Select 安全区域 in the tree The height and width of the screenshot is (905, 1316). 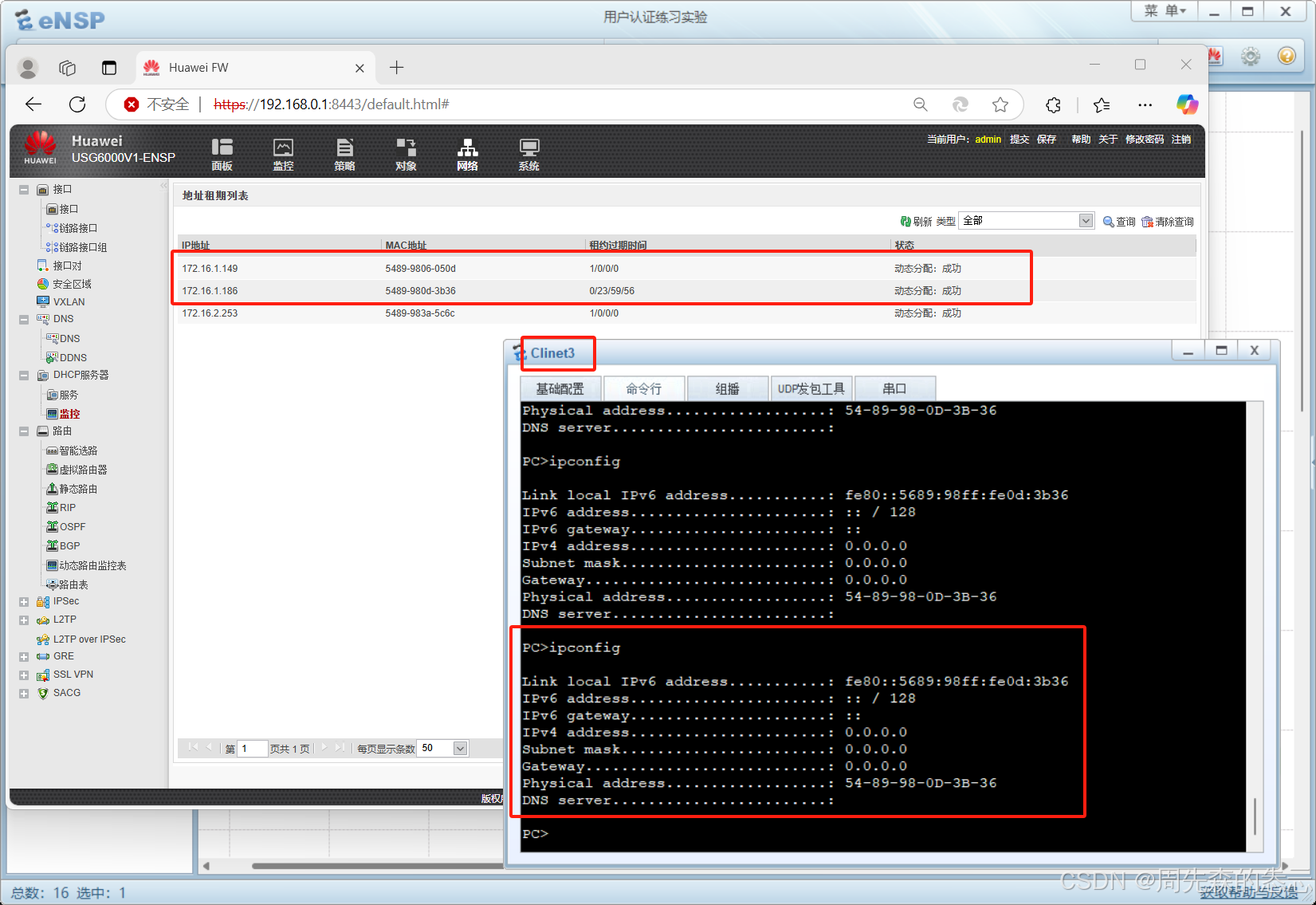tap(72, 284)
